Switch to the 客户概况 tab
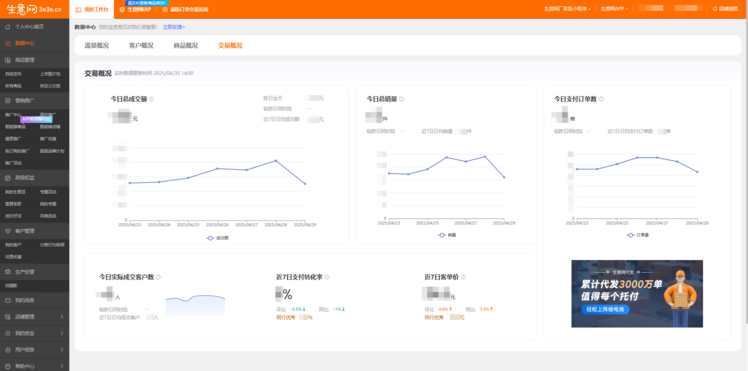 (x=141, y=46)
